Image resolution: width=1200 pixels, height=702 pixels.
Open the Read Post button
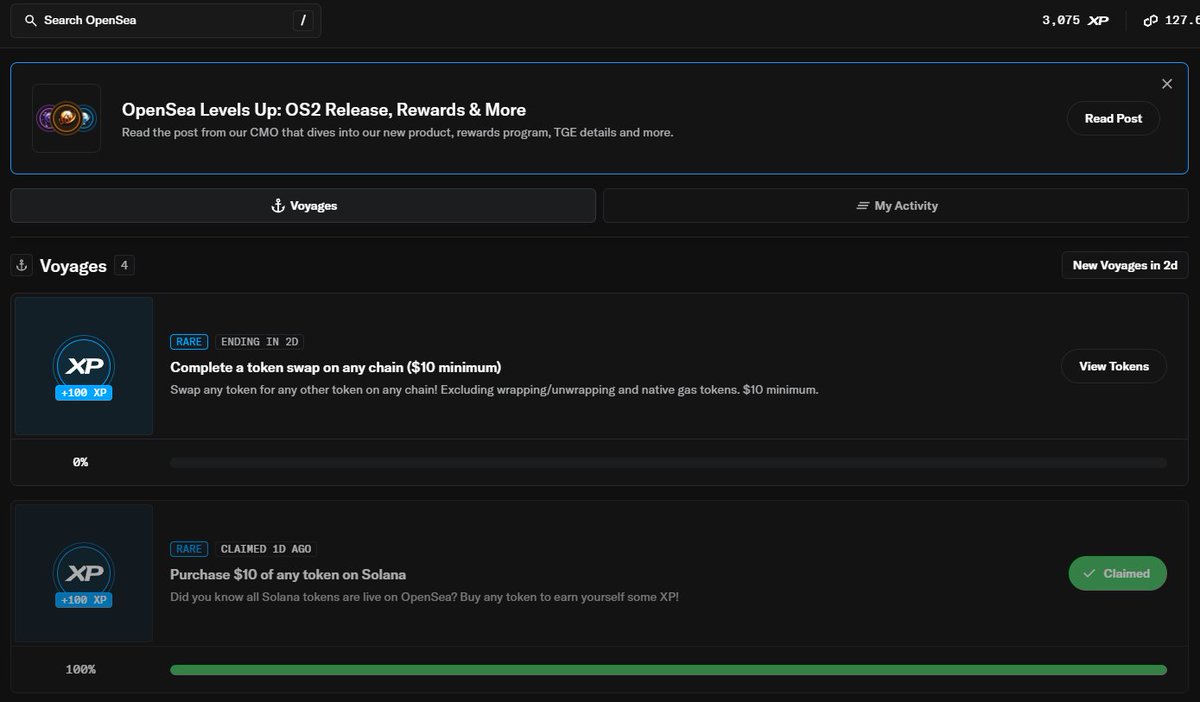[1113, 118]
